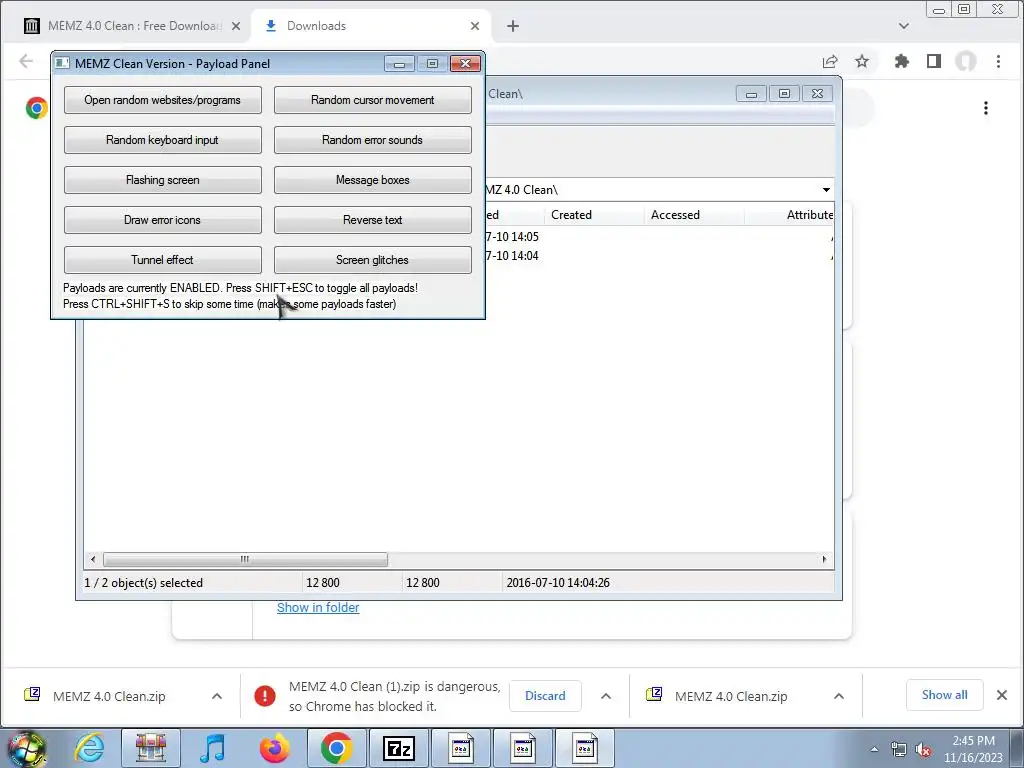Image resolution: width=1024 pixels, height=768 pixels.
Task: Open Windows Start menu orb
Action: point(27,748)
